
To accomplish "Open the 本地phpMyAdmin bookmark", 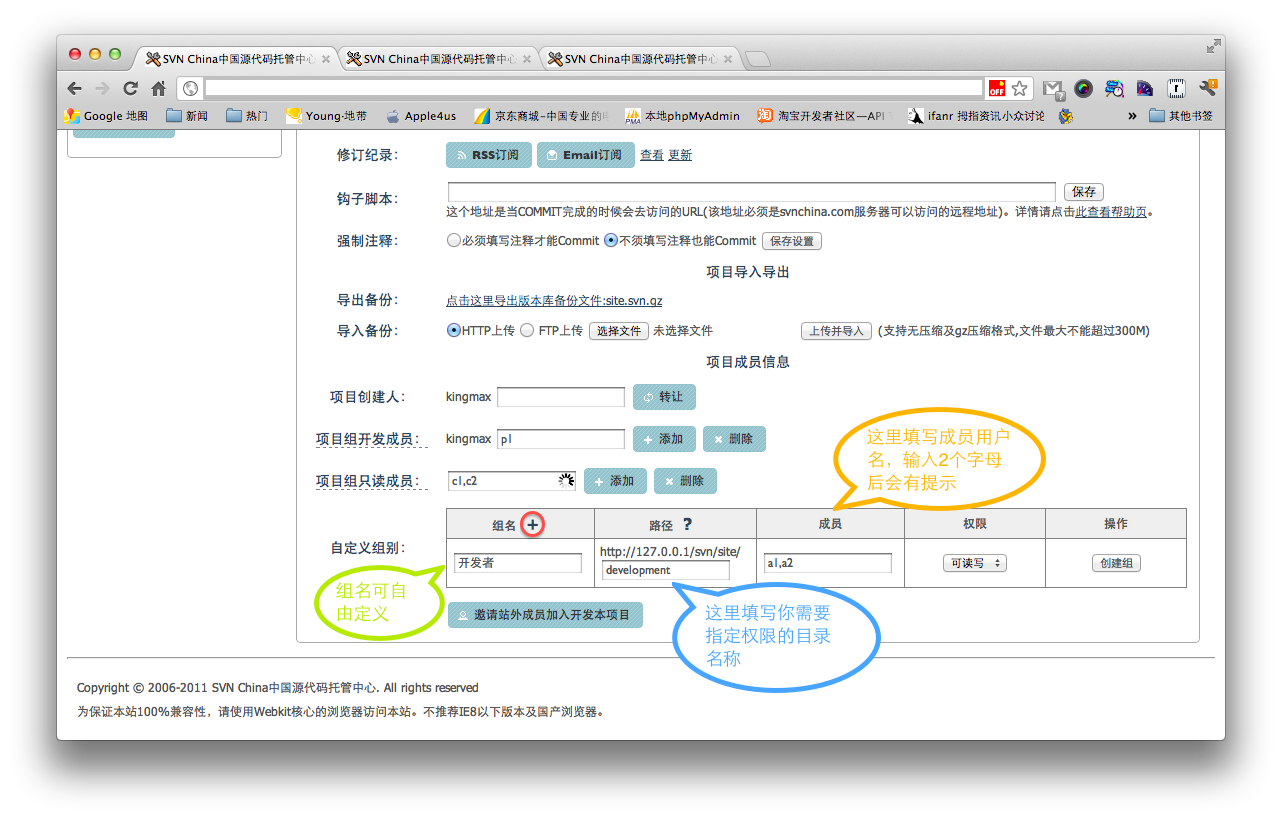I will tap(683, 116).
